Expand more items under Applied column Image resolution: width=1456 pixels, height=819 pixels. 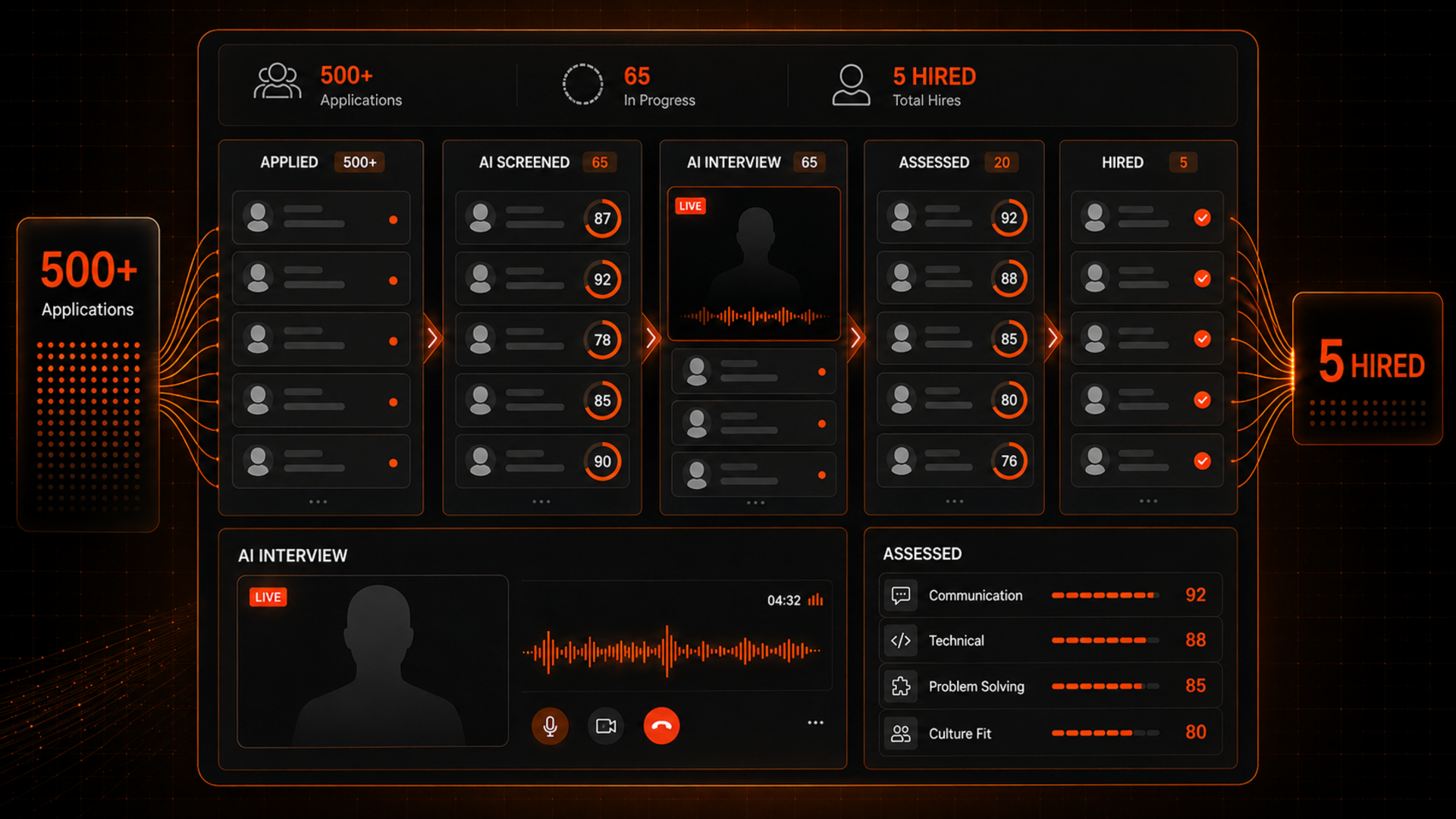[318, 501]
